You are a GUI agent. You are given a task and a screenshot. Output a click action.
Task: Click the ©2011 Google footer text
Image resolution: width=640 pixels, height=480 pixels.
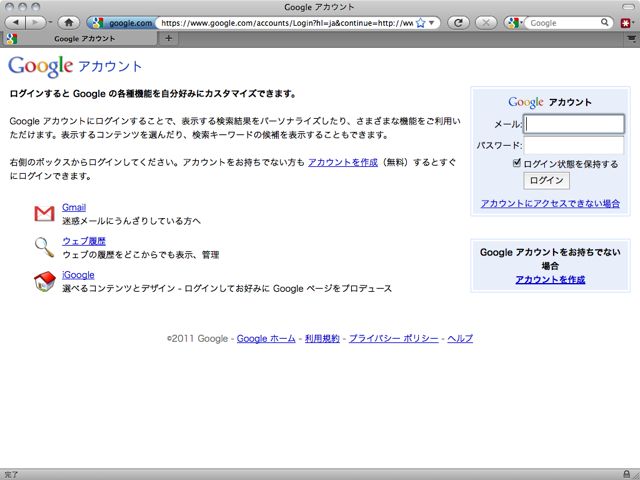coord(198,338)
